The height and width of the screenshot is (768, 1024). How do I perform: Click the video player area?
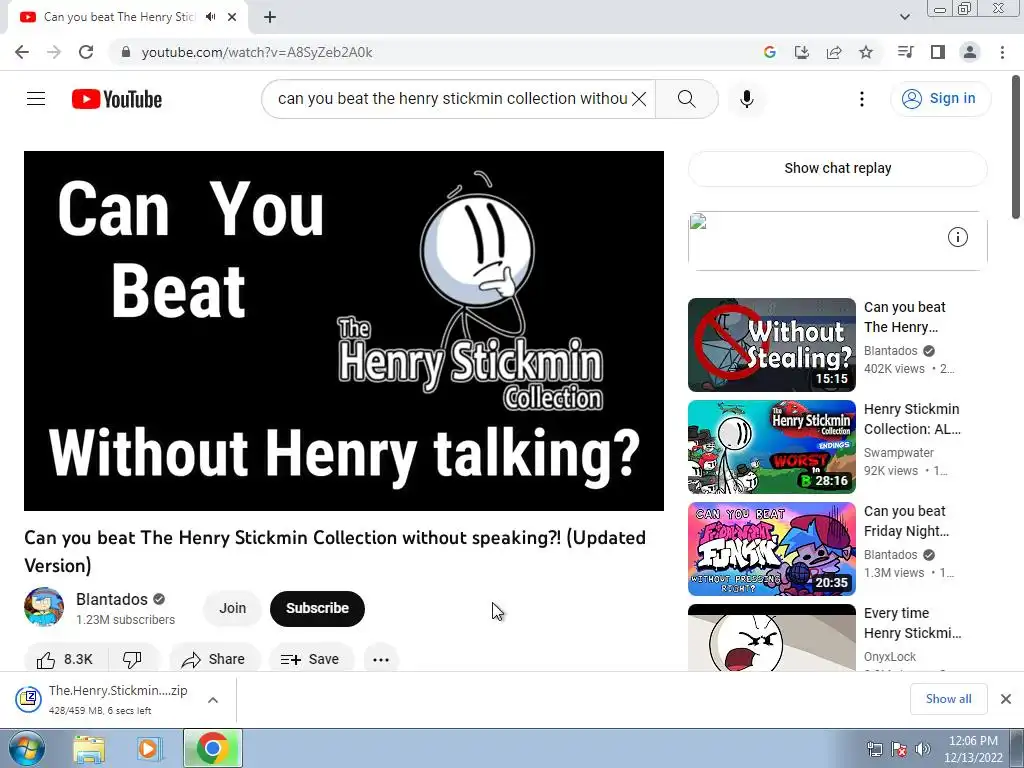[344, 330]
